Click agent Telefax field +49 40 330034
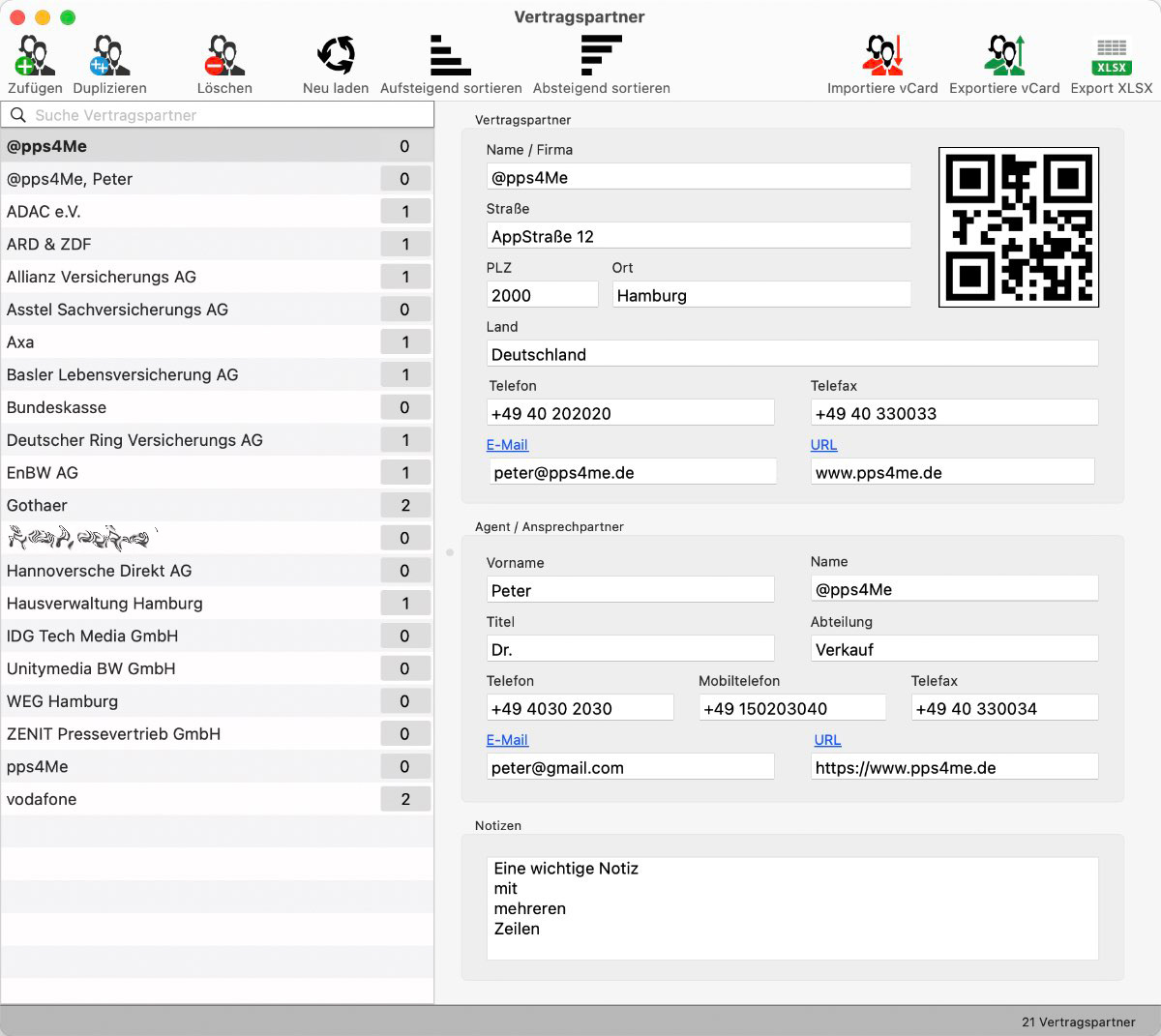Image resolution: width=1161 pixels, height=1036 pixels. click(1004, 708)
